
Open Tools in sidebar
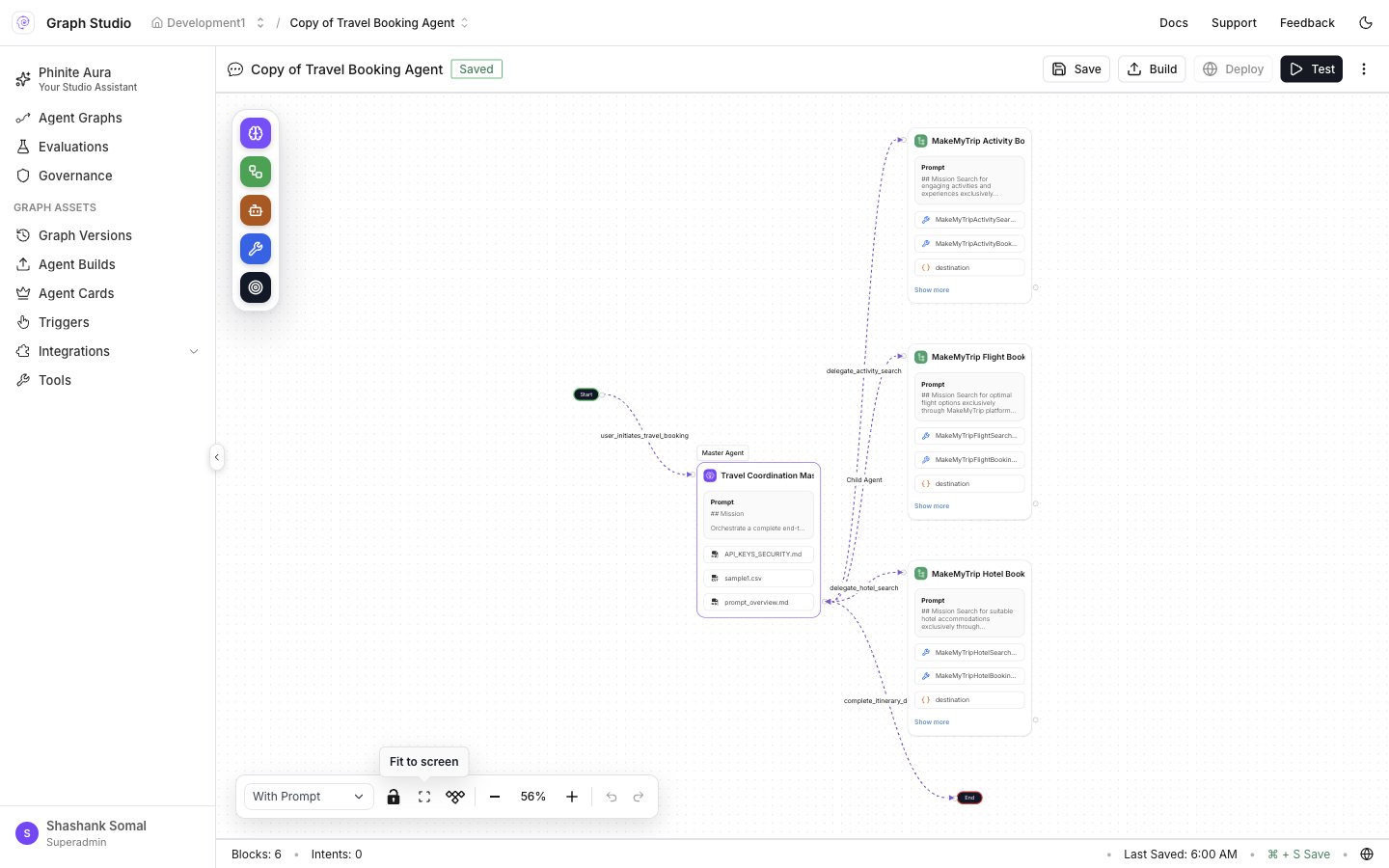coord(107,380)
